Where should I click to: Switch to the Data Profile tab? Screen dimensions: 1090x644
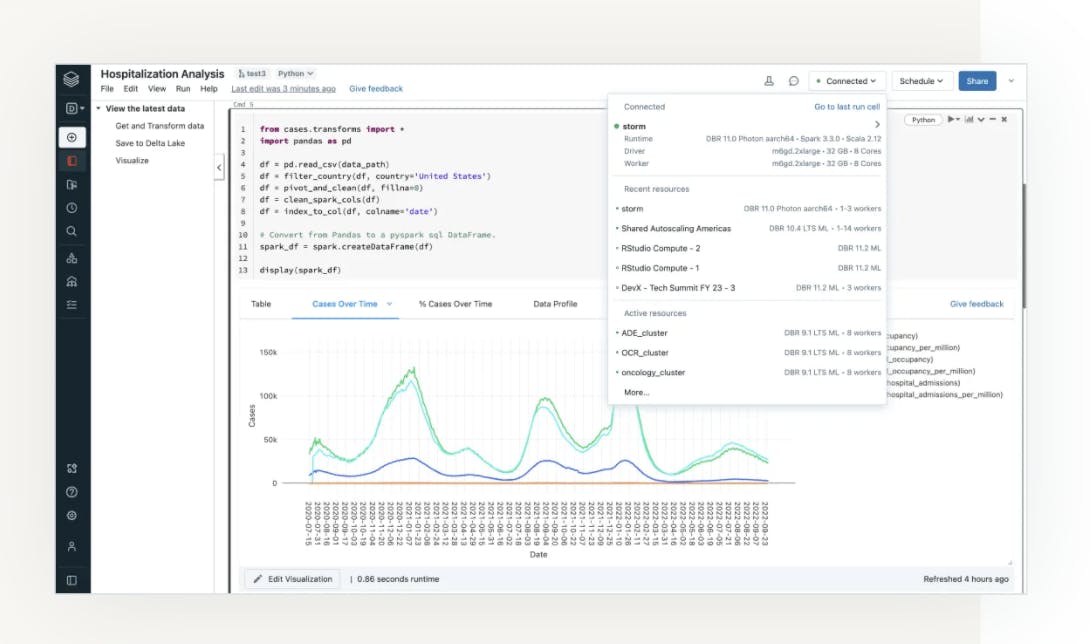(555, 304)
